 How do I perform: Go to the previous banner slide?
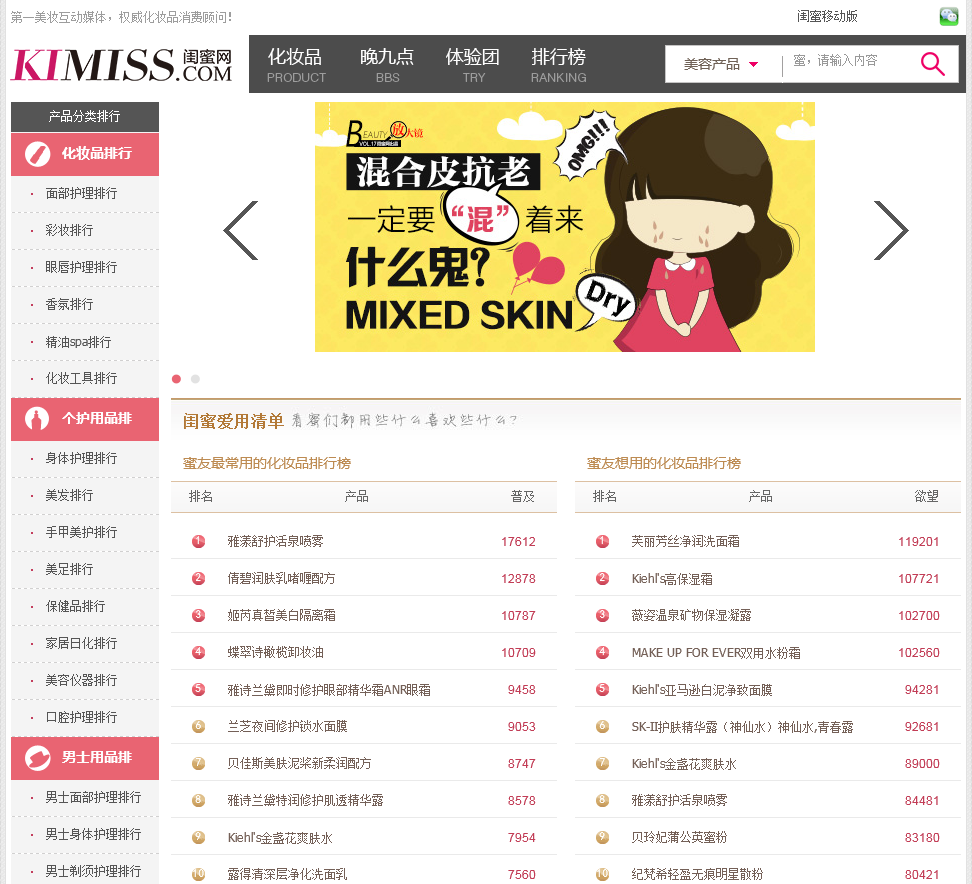(241, 231)
